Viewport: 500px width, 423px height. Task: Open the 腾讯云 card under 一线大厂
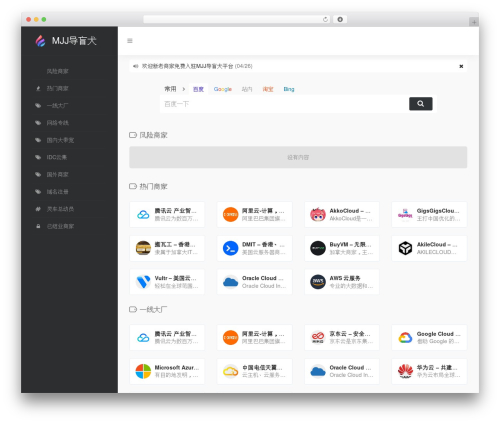point(167,337)
